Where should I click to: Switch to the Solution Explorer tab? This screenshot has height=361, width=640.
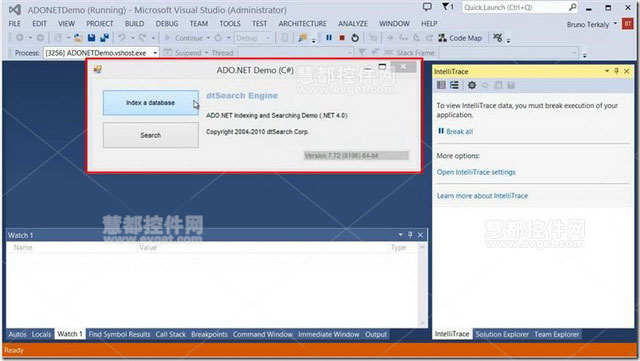point(502,334)
